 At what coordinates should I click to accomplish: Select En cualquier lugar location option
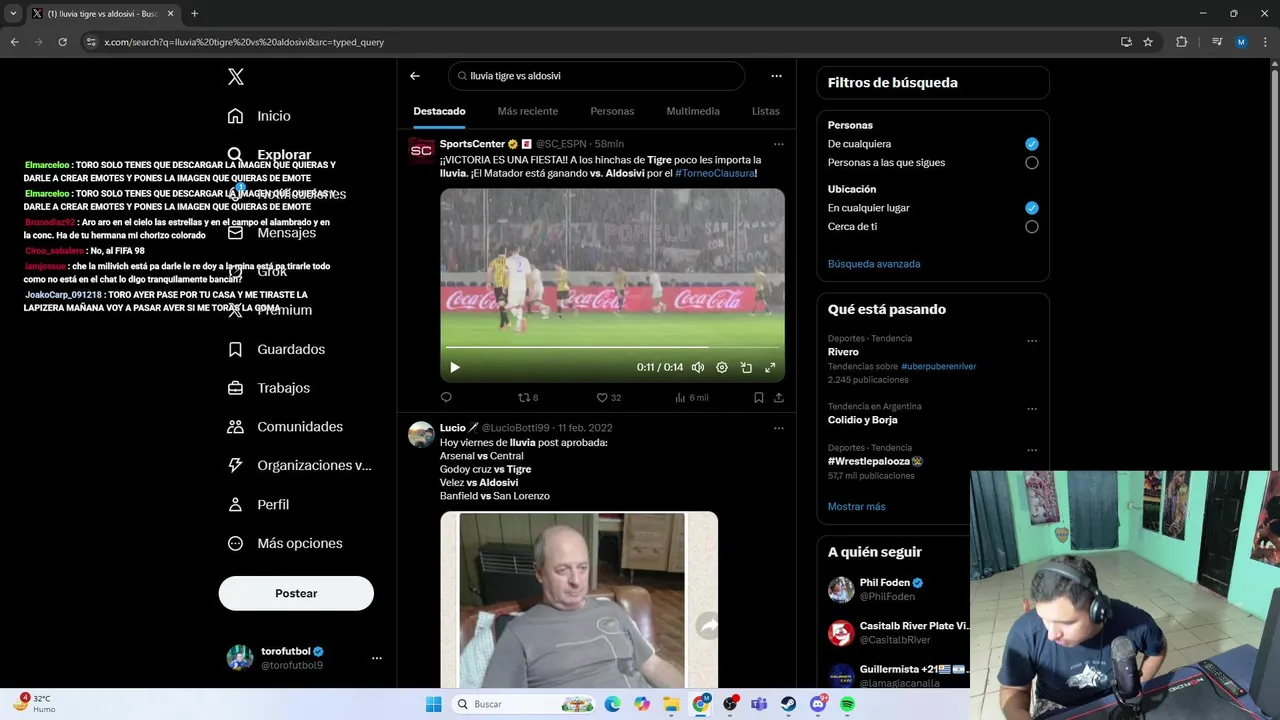pyautogui.click(x=1031, y=208)
